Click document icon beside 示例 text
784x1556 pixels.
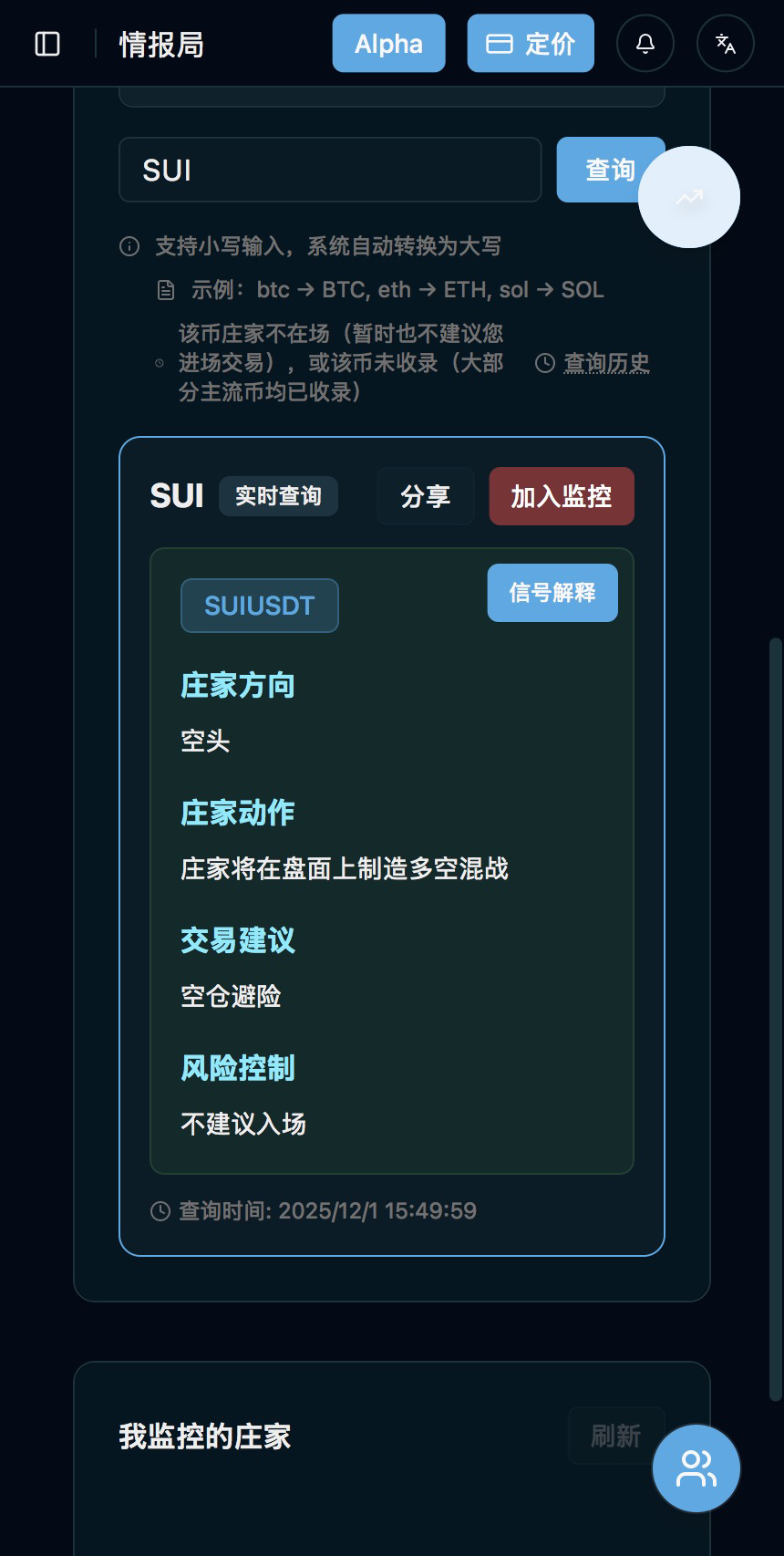166,290
